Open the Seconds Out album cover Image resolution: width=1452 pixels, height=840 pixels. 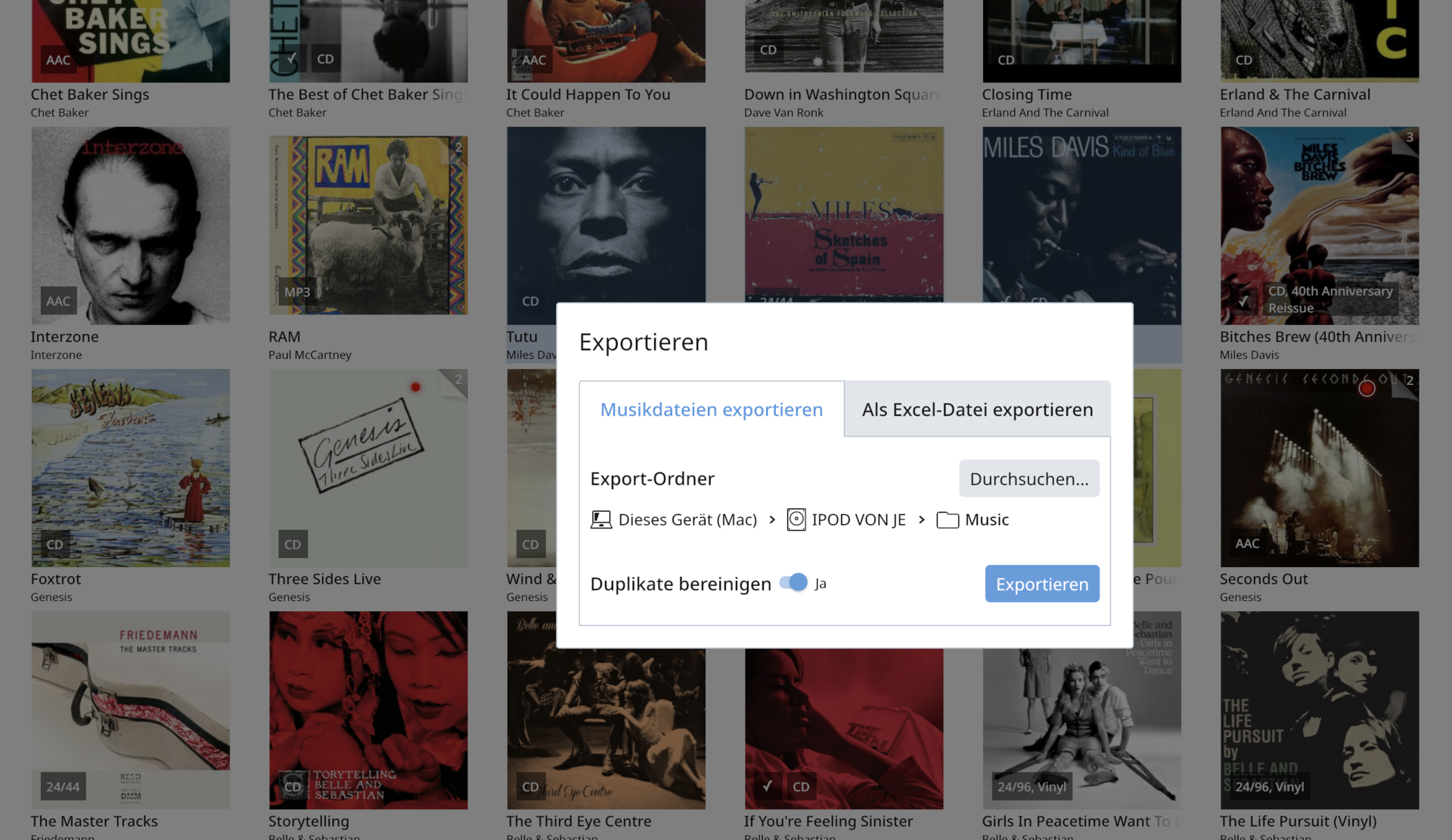[x=1319, y=468]
